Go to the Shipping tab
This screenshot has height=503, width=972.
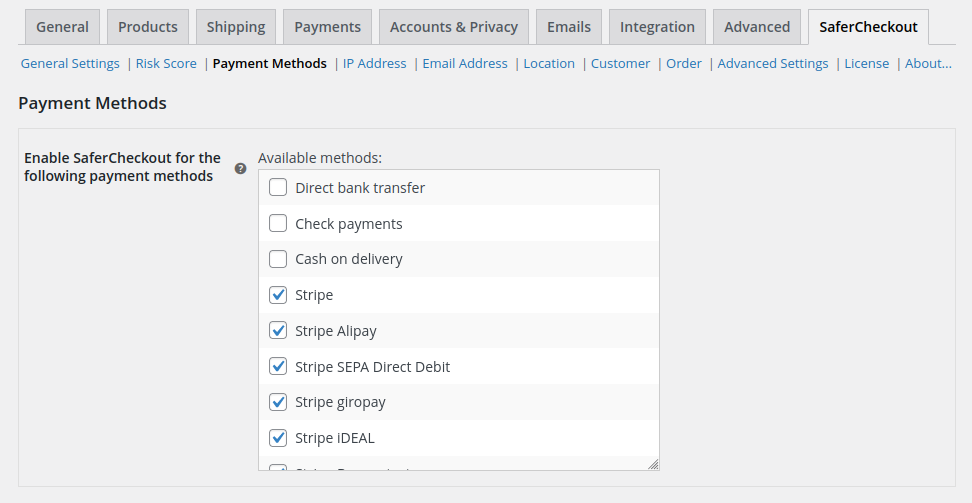tap(236, 27)
